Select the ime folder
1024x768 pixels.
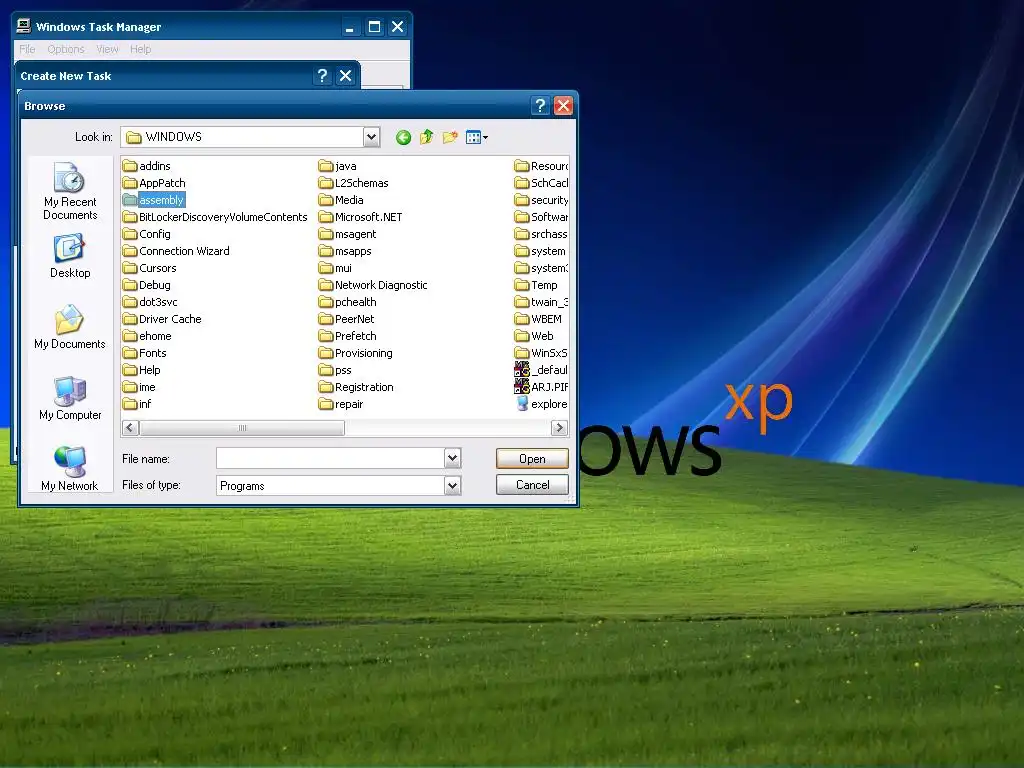coord(139,387)
